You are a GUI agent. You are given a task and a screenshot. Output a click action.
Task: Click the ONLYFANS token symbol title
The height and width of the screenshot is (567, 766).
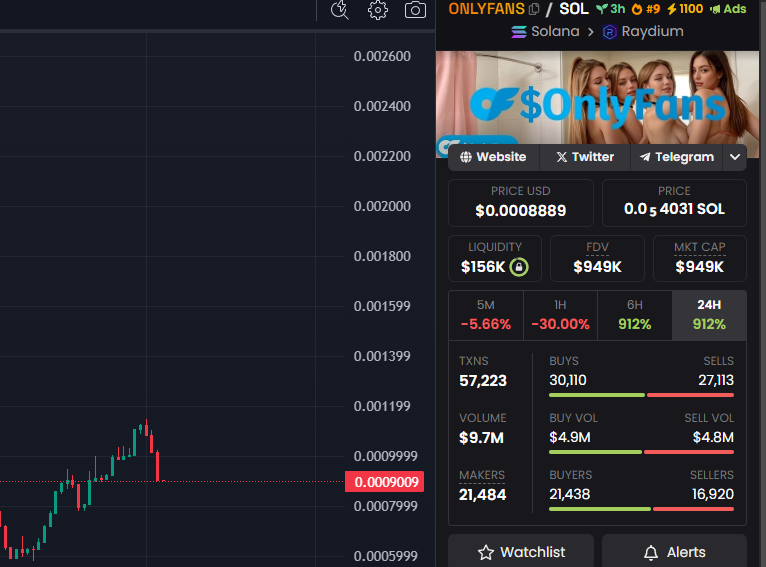[x=486, y=9]
